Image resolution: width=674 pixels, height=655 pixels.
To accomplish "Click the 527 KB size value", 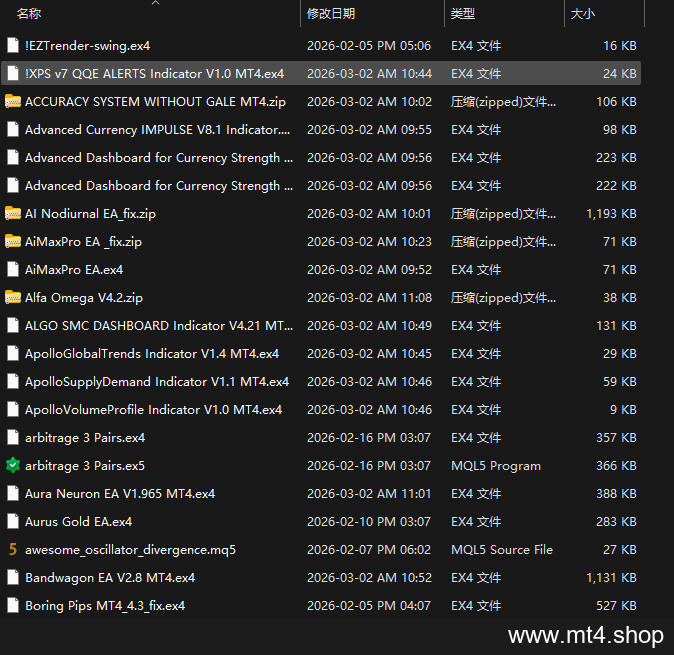I will [616, 606].
